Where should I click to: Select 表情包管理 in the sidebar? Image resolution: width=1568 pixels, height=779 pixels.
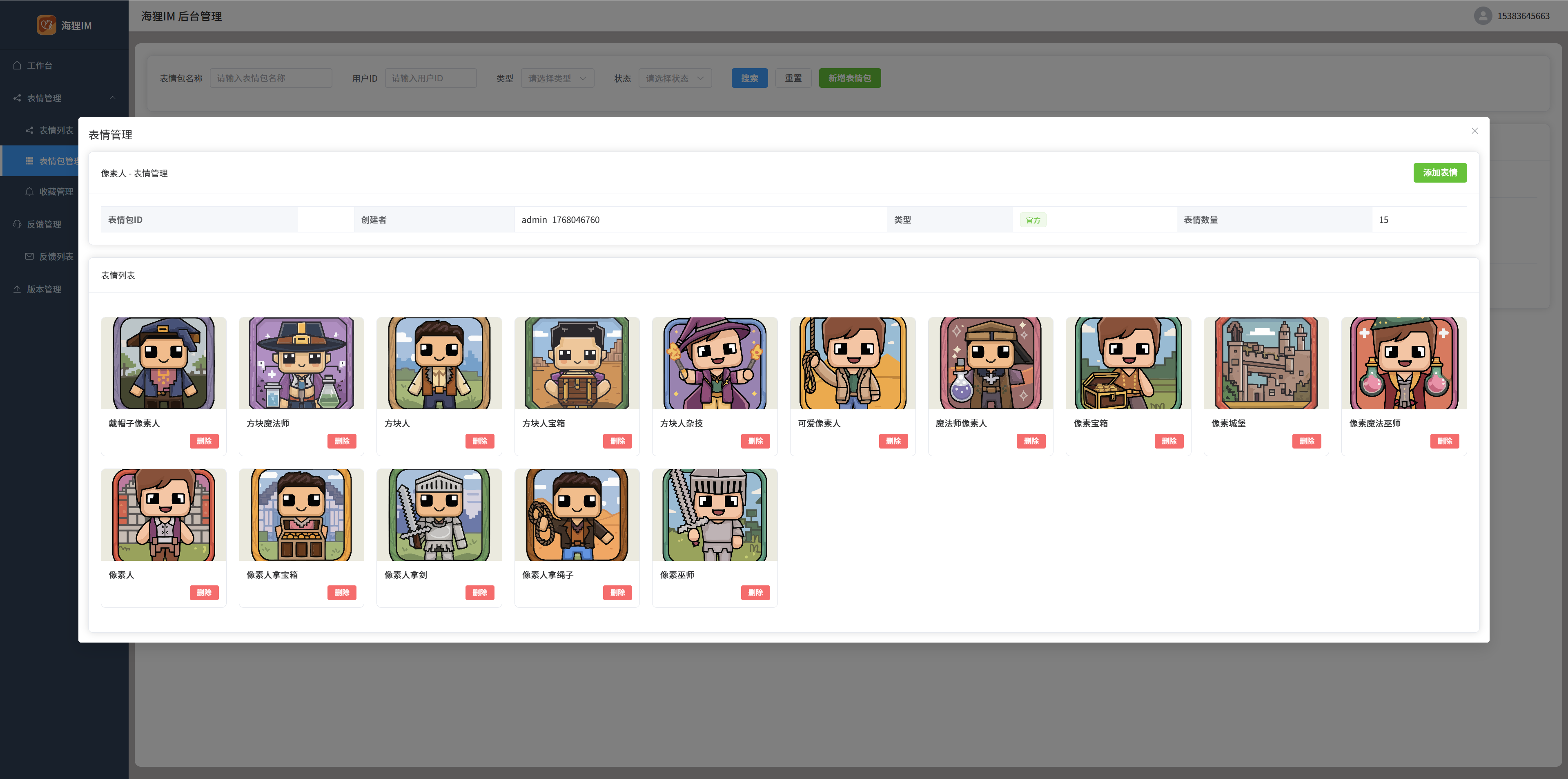56,161
